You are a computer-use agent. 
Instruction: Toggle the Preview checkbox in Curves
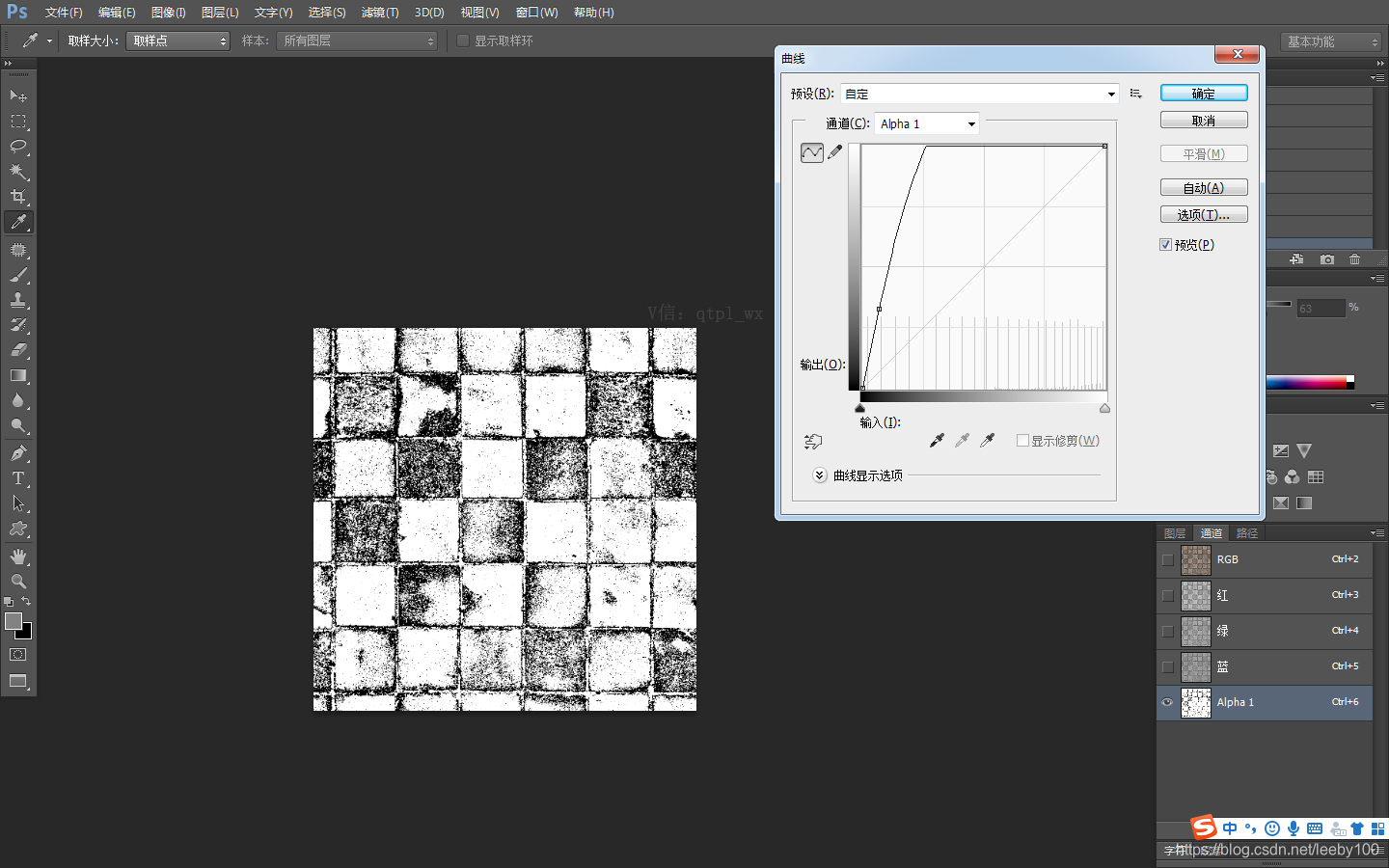[1165, 245]
